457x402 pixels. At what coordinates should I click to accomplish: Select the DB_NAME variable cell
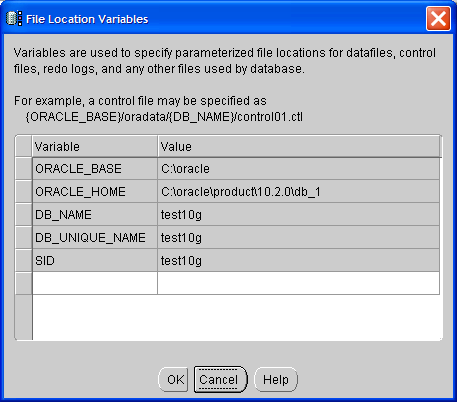click(95, 215)
